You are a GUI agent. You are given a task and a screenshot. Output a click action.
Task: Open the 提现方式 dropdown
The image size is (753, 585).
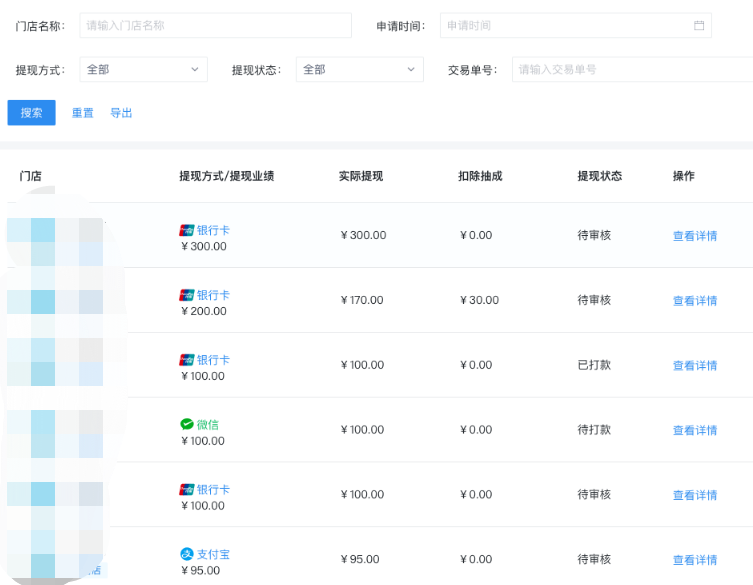pos(143,70)
